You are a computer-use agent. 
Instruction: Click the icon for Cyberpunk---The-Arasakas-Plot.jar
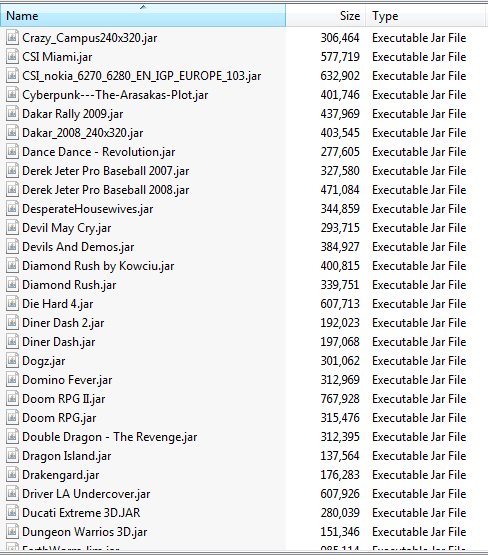coord(12,95)
